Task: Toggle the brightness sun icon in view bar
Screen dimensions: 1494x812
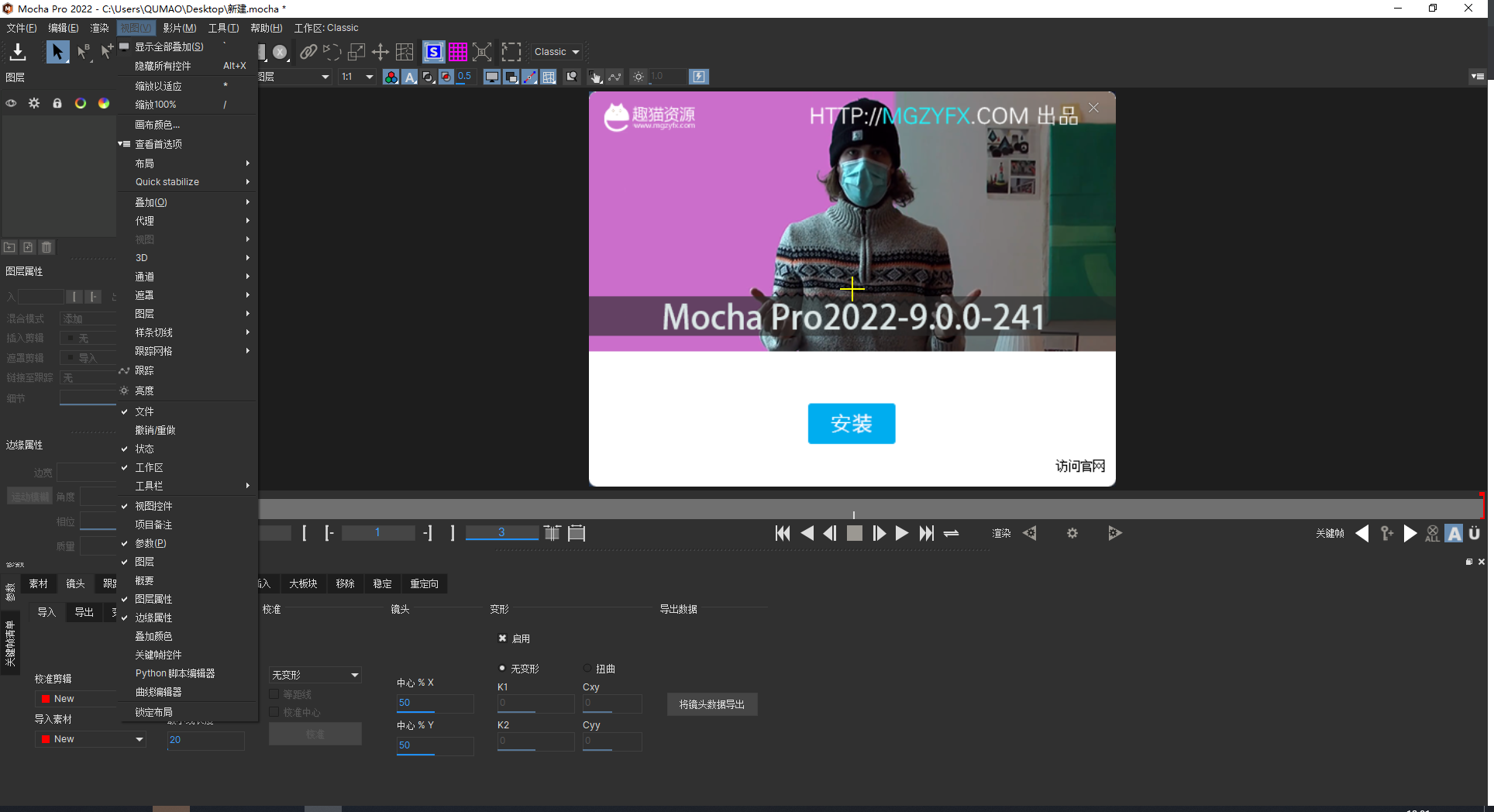Action: click(639, 77)
